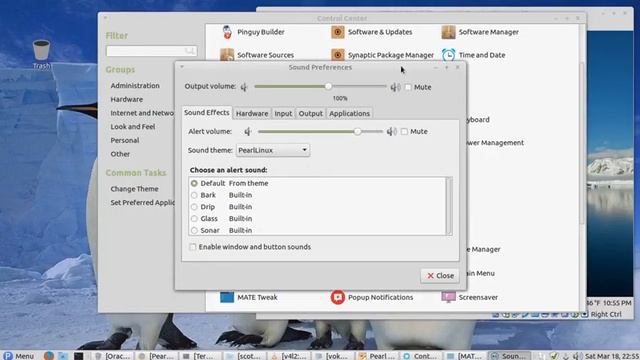The height and width of the screenshot is (360, 640).
Task: Open terminal launcher in bottom panel
Action: pyautogui.click(x=78, y=356)
